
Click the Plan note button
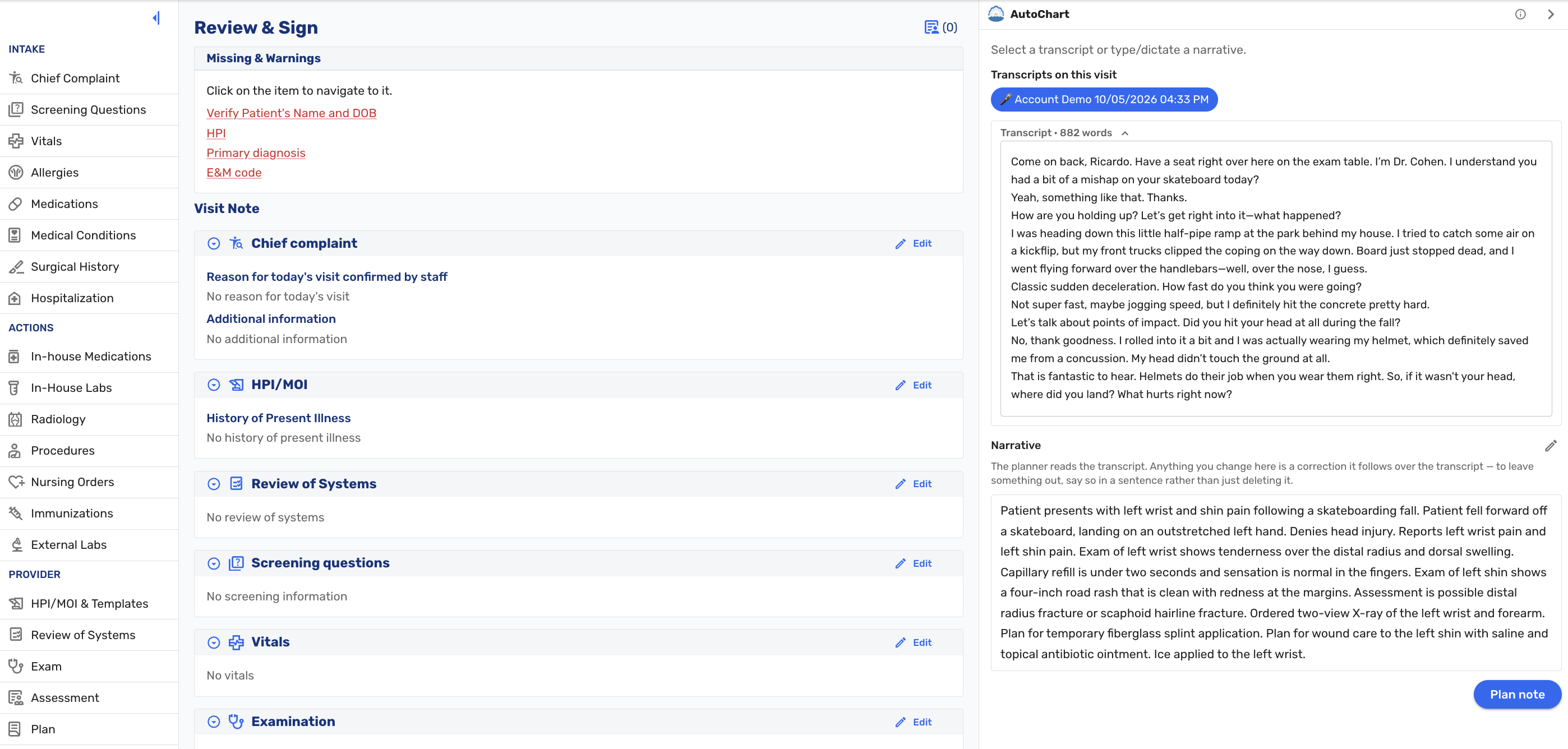1517,694
